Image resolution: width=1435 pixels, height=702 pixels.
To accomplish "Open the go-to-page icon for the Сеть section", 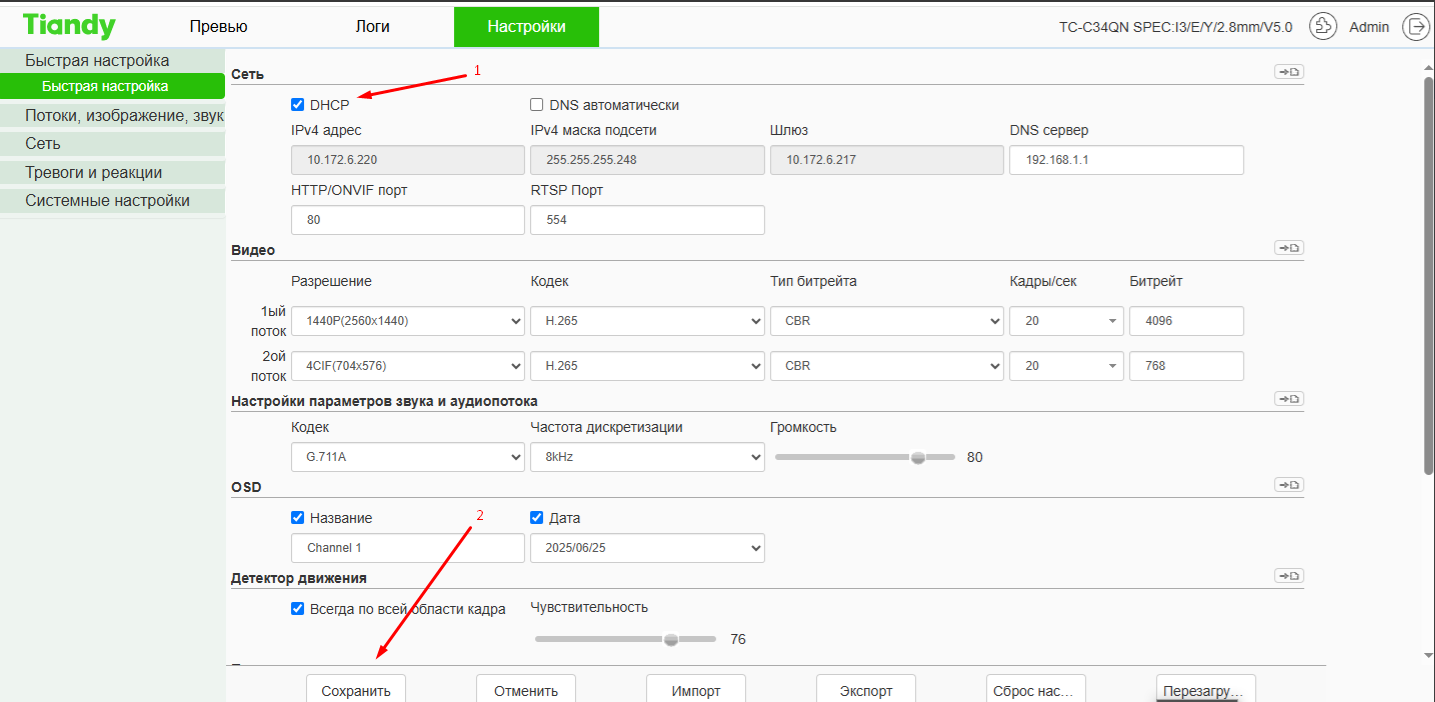I will click(x=1288, y=72).
